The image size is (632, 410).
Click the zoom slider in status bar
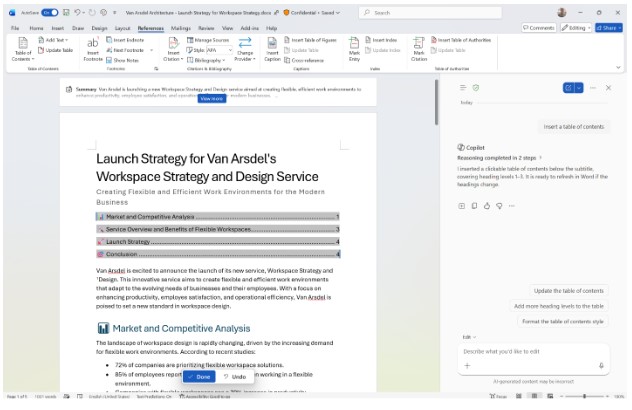click(x=584, y=396)
